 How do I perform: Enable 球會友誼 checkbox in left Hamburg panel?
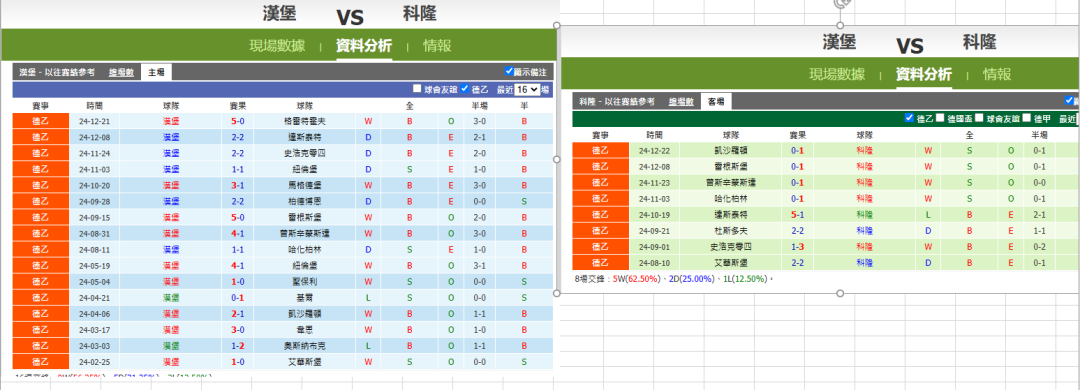tap(417, 89)
